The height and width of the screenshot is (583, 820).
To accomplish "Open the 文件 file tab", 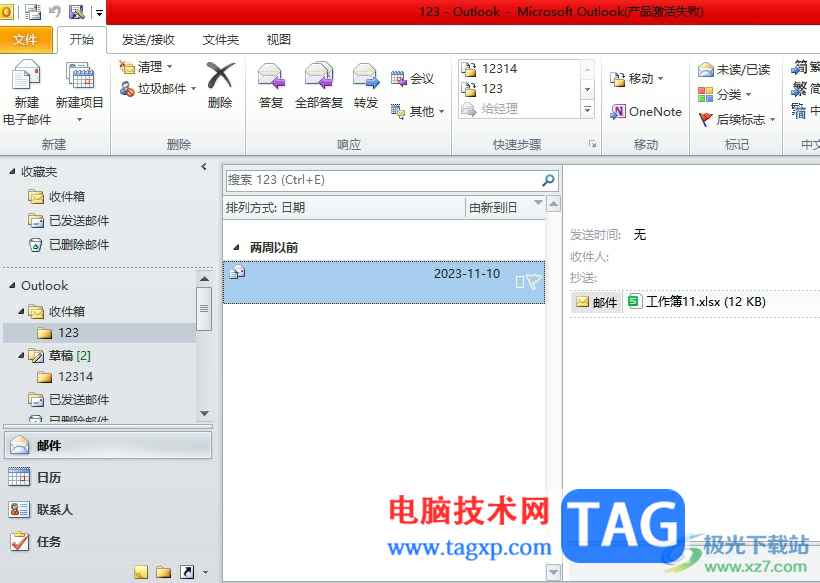I will point(26,39).
